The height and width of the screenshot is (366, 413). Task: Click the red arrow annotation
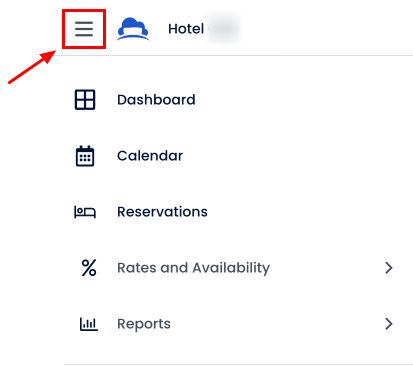point(32,67)
